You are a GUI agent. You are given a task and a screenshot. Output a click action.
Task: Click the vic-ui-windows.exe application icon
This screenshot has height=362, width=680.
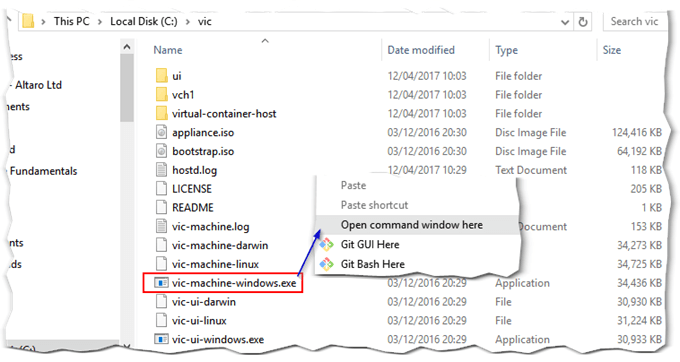tap(161, 339)
